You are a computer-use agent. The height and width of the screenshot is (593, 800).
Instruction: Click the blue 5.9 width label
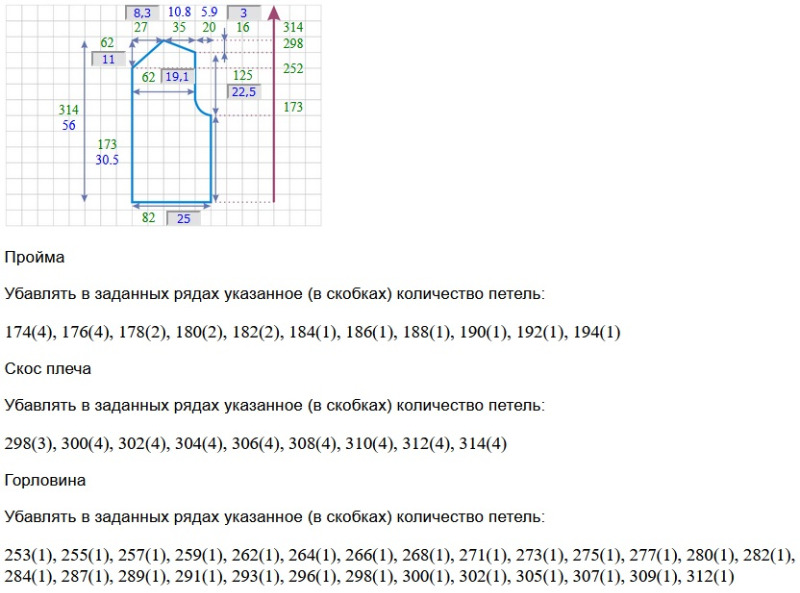tap(209, 12)
